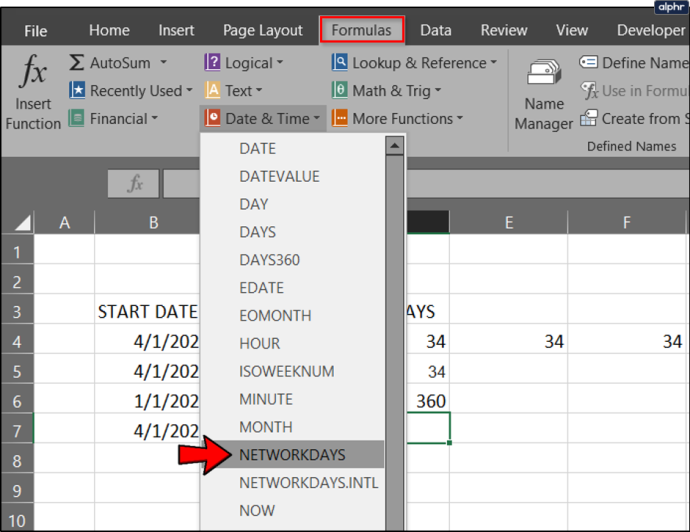Select NETWORKDAYS from the function list
The width and height of the screenshot is (690, 532).
(x=292, y=455)
